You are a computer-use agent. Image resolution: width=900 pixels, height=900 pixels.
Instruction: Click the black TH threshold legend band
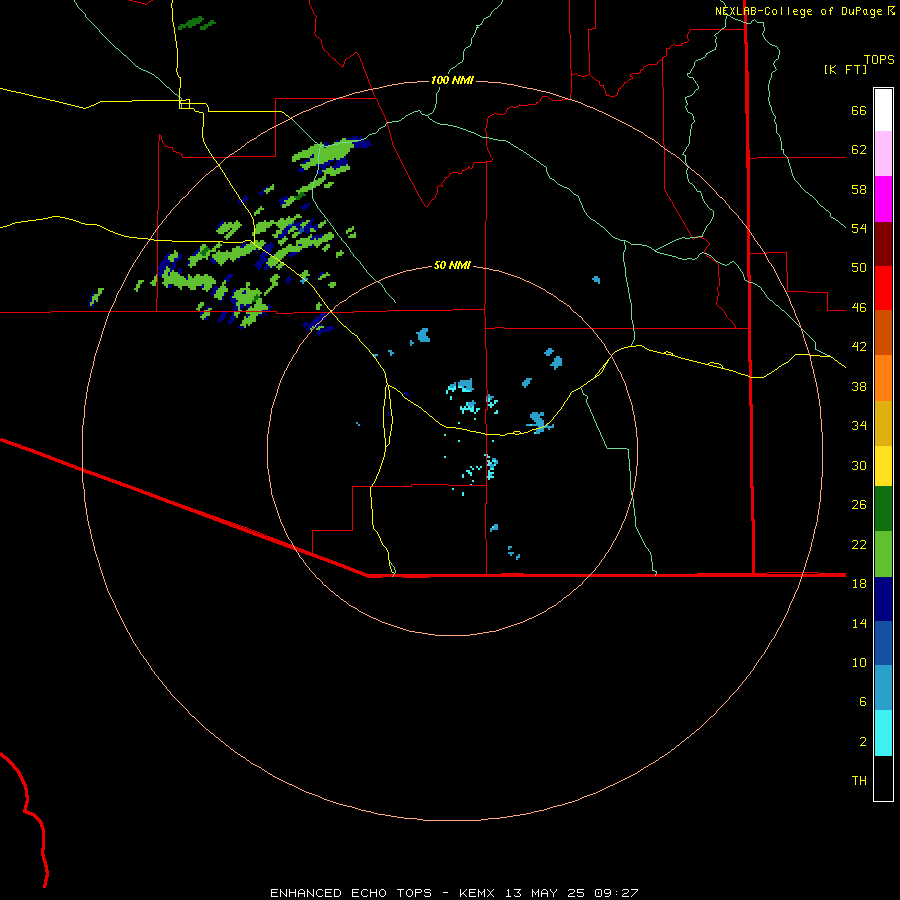[x=883, y=778]
